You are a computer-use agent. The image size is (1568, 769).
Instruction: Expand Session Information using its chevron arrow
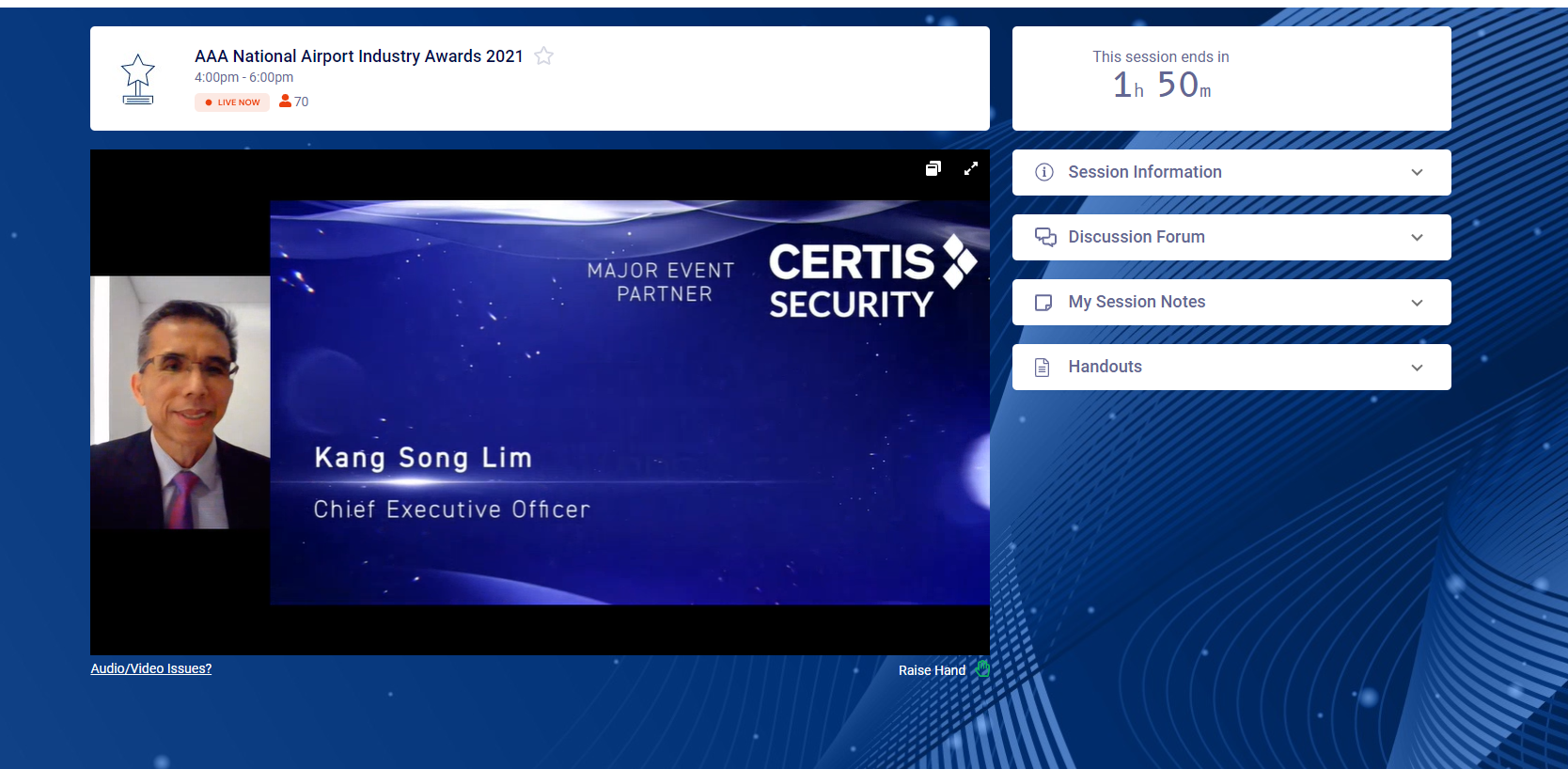point(1417,173)
